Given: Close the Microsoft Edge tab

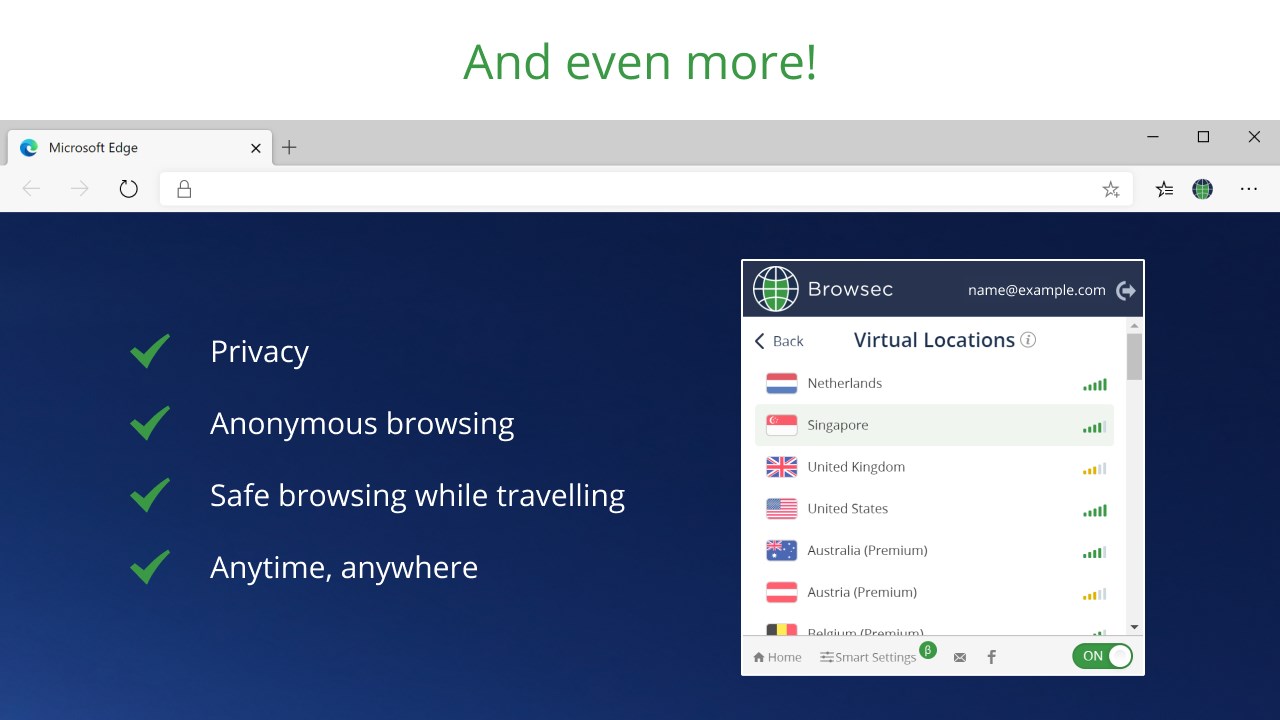Looking at the screenshot, I should pyautogui.click(x=255, y=148).
